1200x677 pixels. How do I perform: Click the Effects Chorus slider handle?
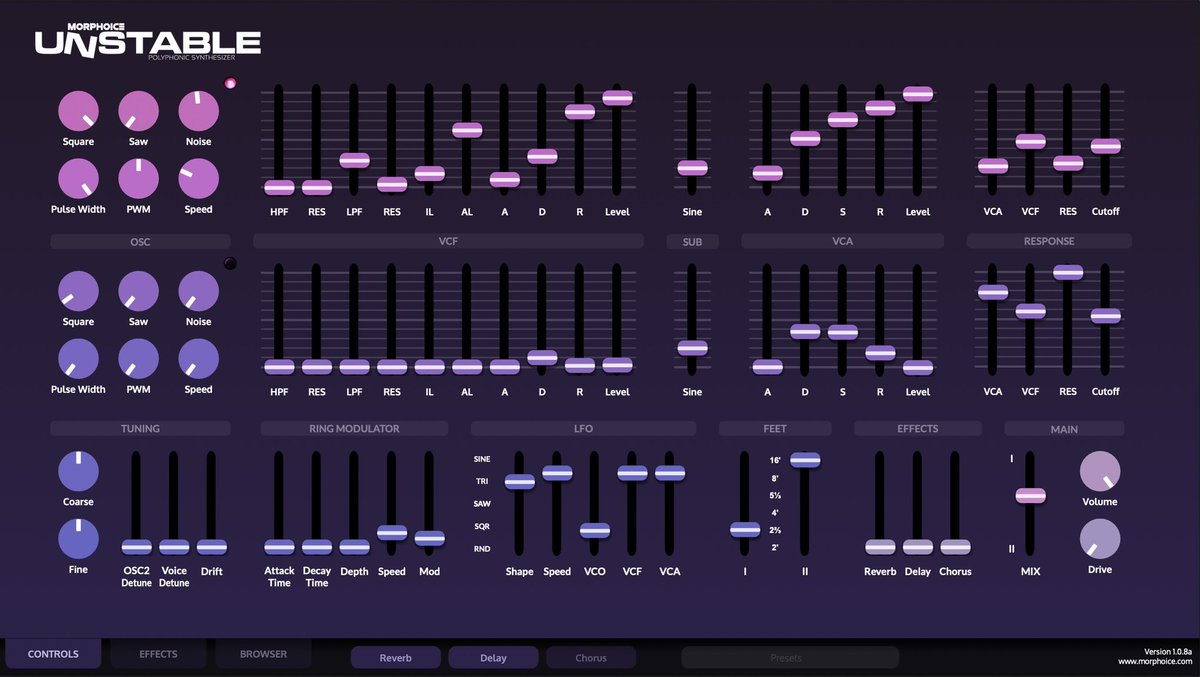[955, 547]
